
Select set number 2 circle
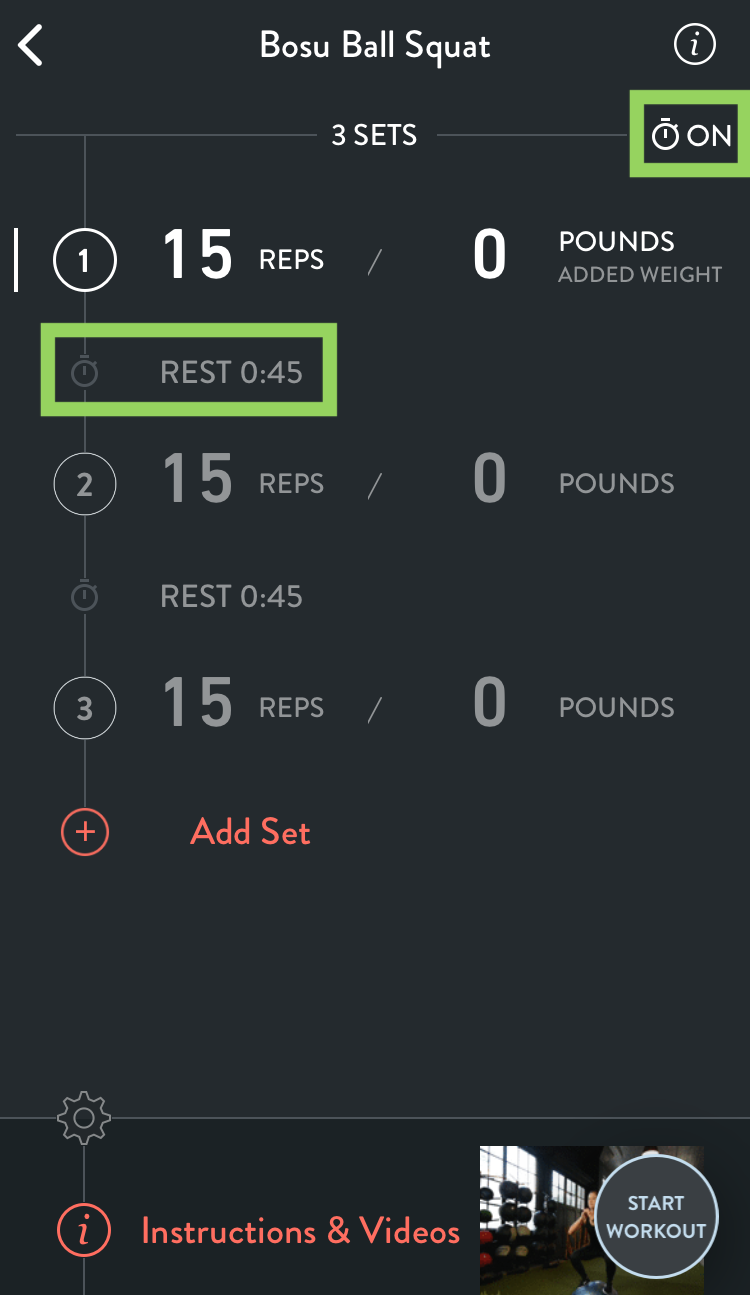85,484
